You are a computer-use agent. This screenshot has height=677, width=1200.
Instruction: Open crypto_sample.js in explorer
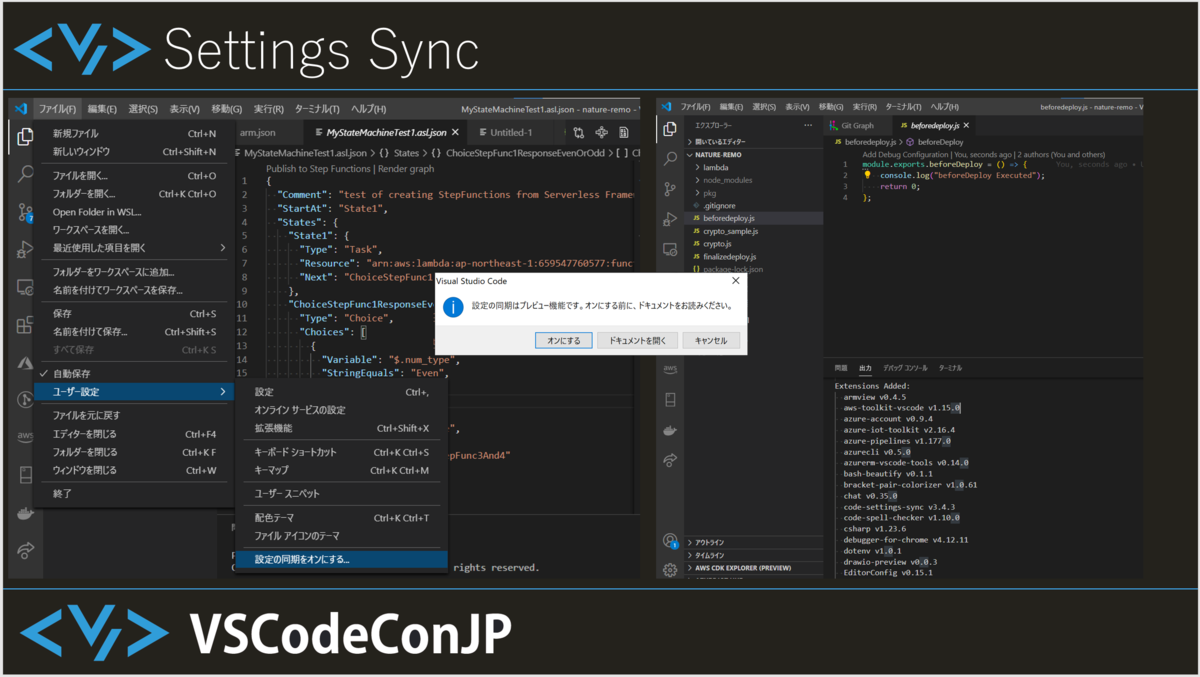[x=753, y=230]
